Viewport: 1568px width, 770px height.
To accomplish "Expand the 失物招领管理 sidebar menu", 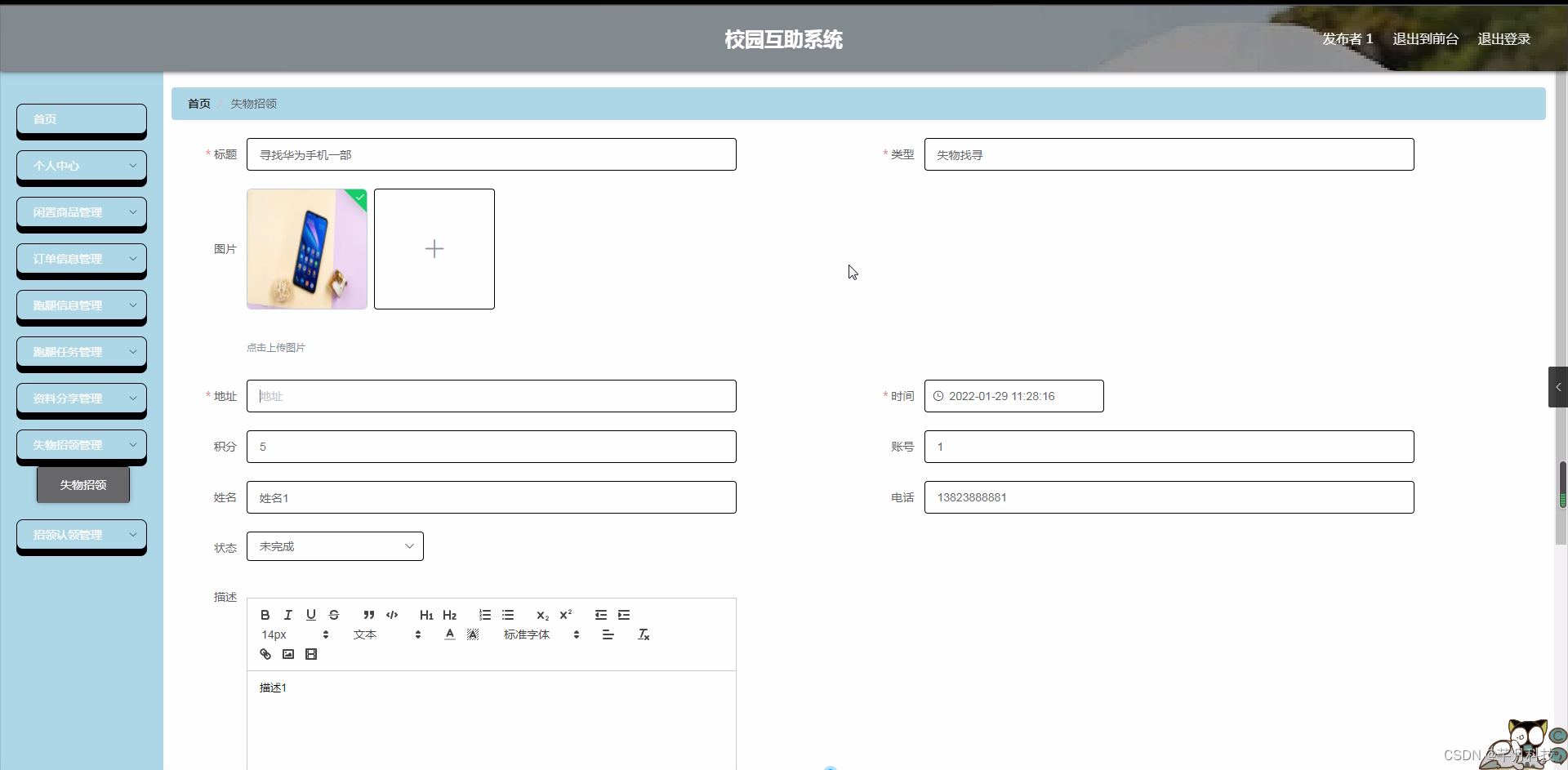I will click(x=82, y=445).
